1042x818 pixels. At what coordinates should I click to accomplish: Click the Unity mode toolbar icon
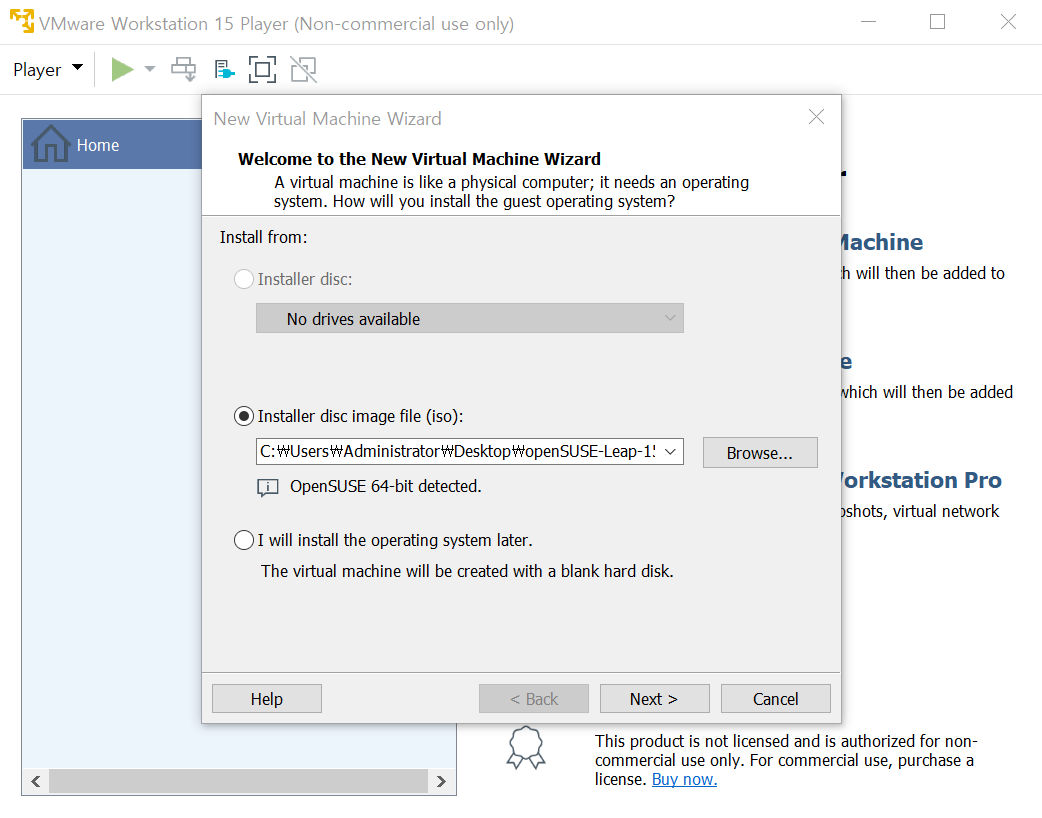click(x=304, y=69)
